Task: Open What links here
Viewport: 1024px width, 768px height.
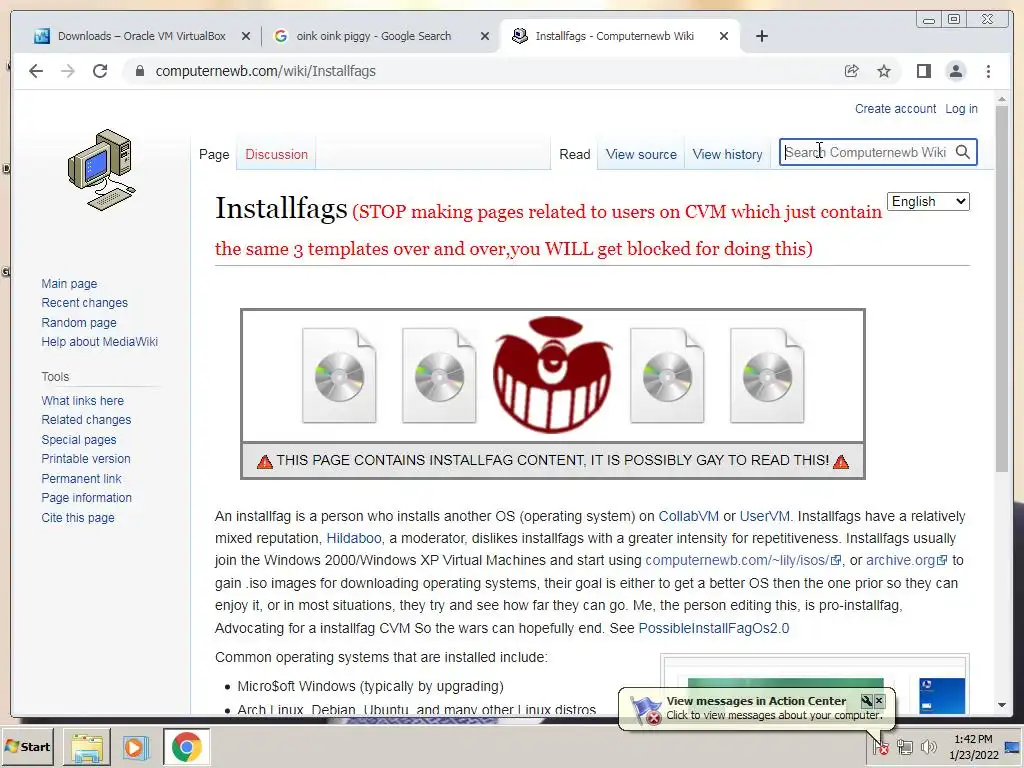Action: [x=82, y=400]
